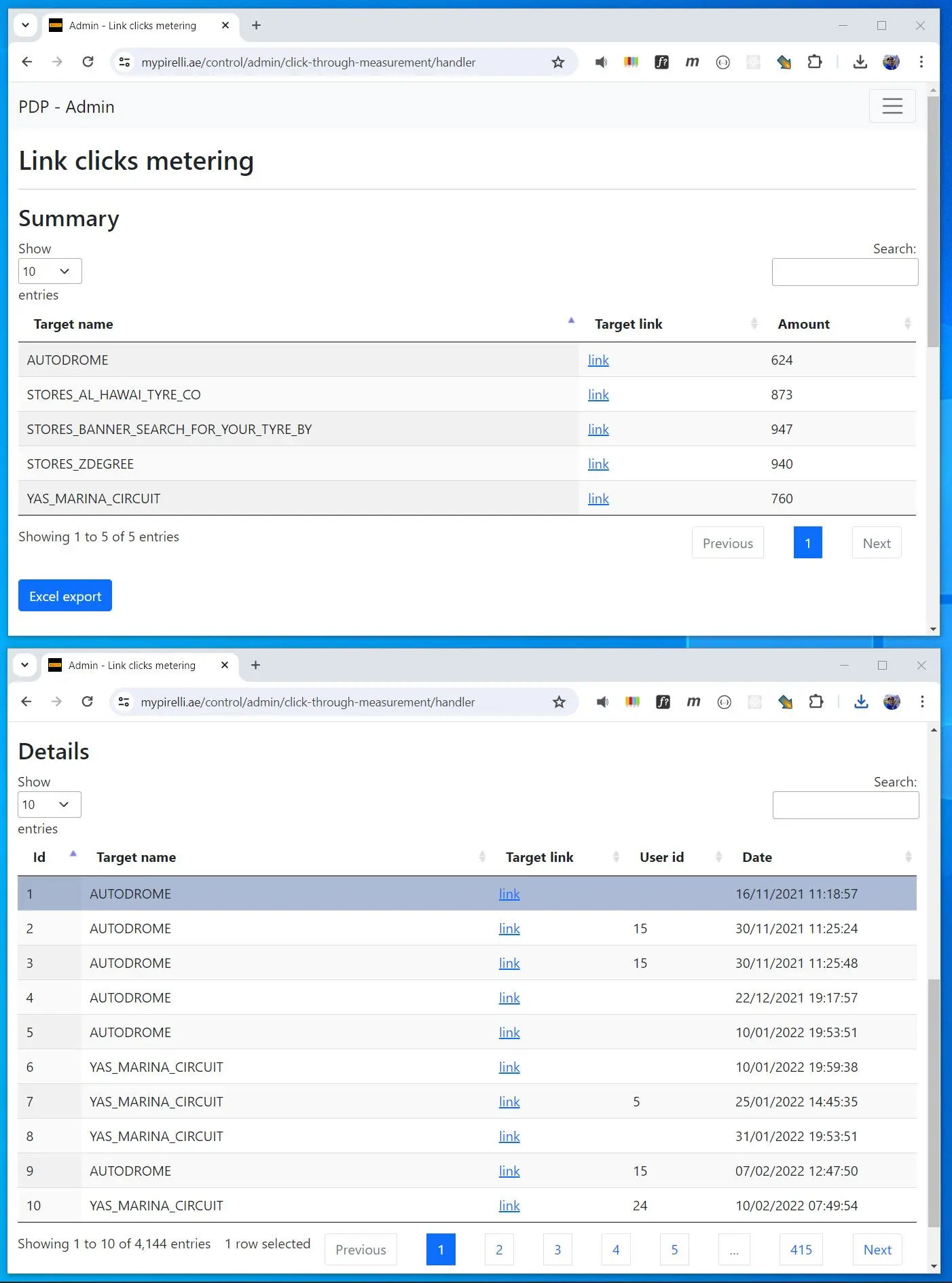This screenshot has width=952, height=1283.
Task: Click Summary pagination Next button
Action: (877, 543)
